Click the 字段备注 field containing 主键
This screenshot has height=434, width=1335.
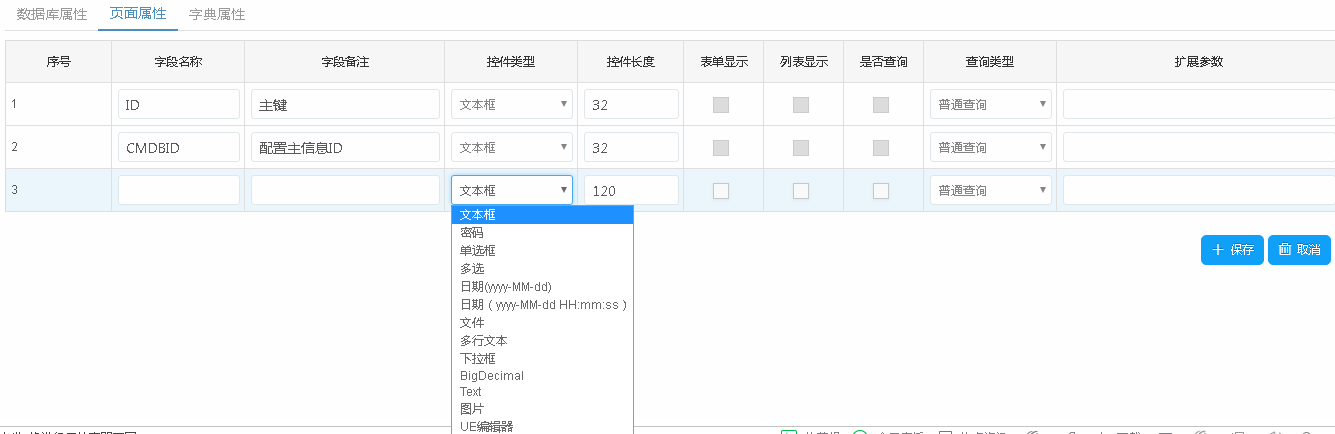point(345,104)
